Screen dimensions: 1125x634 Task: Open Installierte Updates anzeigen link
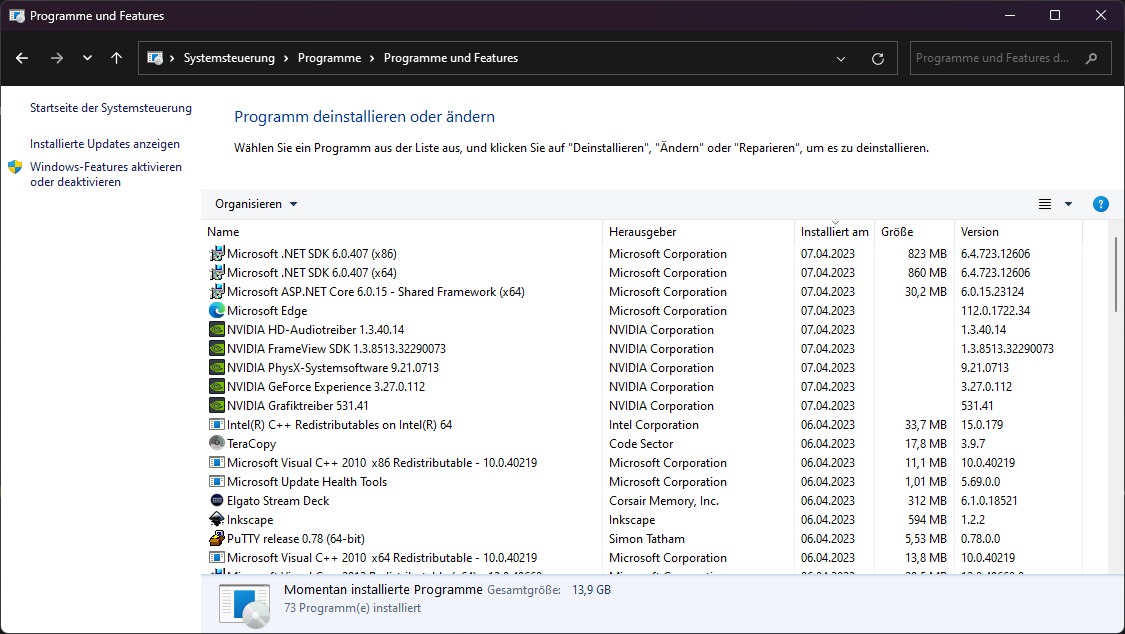105,143
